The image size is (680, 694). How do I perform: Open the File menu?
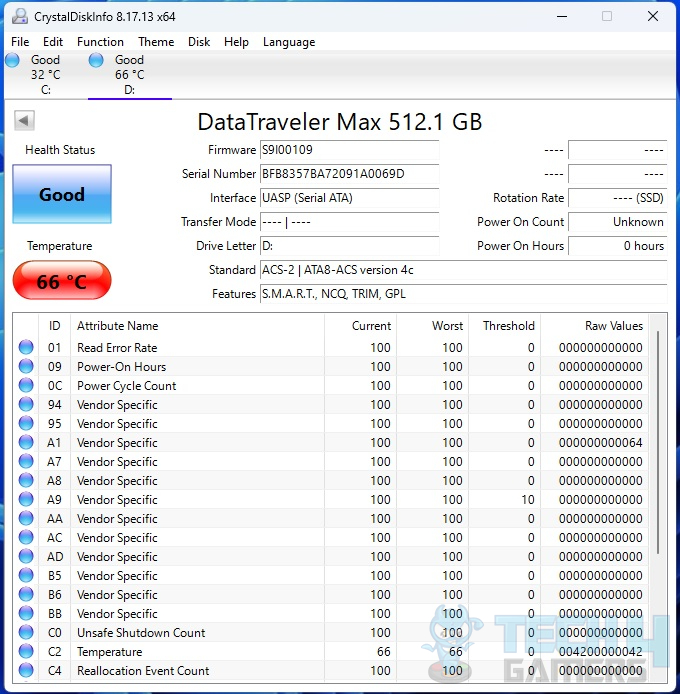point(20,42)
